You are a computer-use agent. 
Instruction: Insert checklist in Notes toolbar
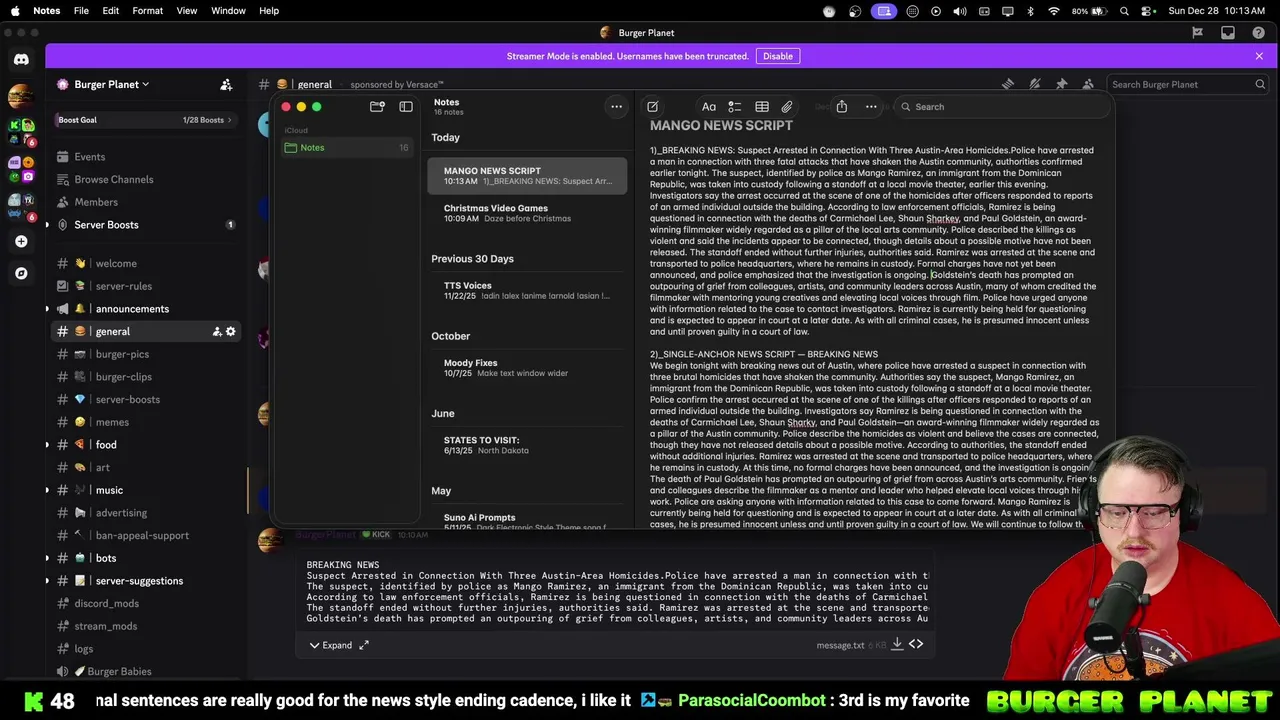(735, 106)
